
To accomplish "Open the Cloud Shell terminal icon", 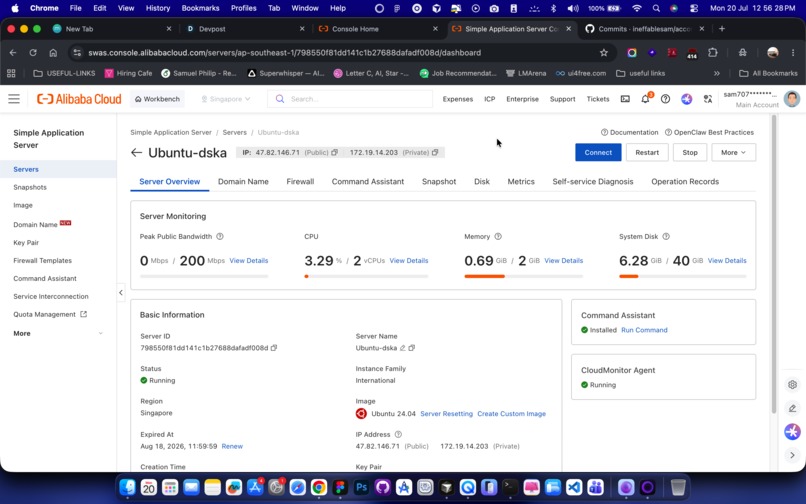I will coord(625,99).
